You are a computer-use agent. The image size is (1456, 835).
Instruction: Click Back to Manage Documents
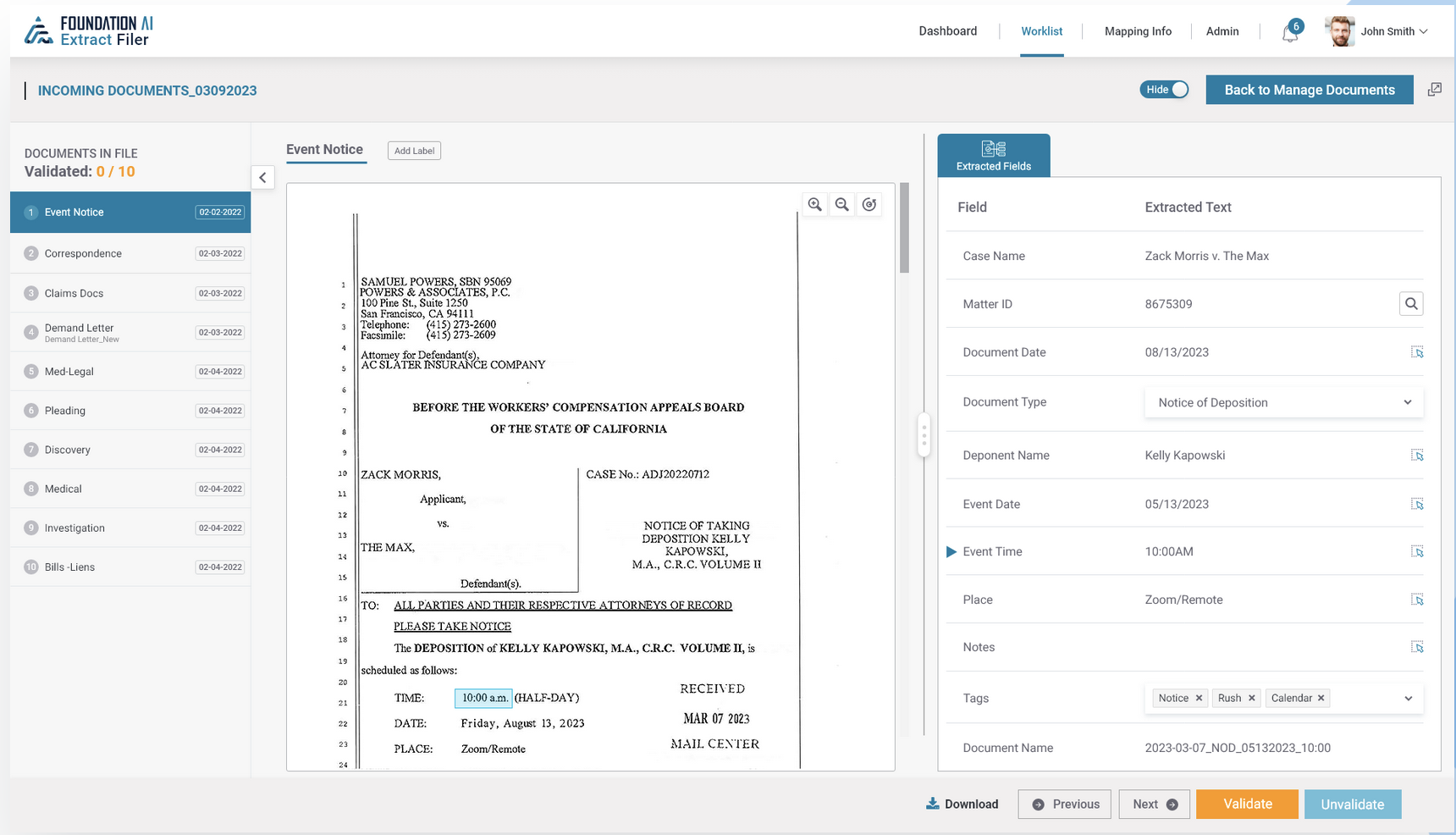coord(1309,89)
